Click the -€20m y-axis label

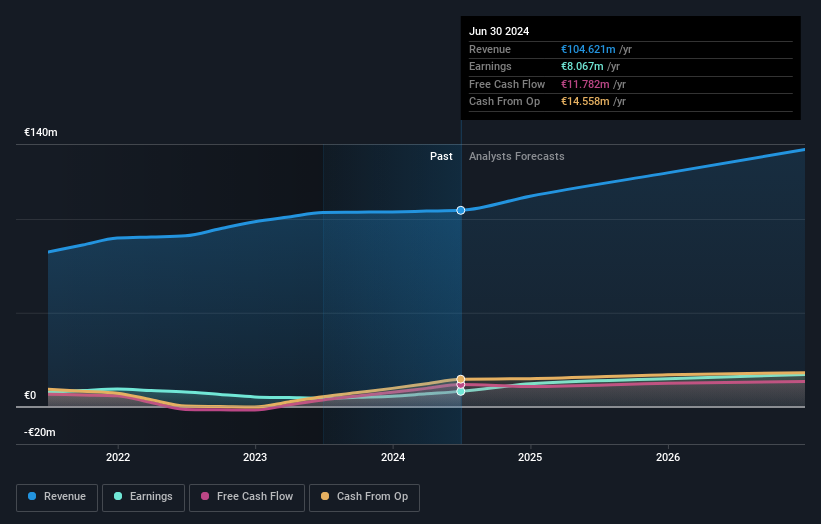point(40,432)
